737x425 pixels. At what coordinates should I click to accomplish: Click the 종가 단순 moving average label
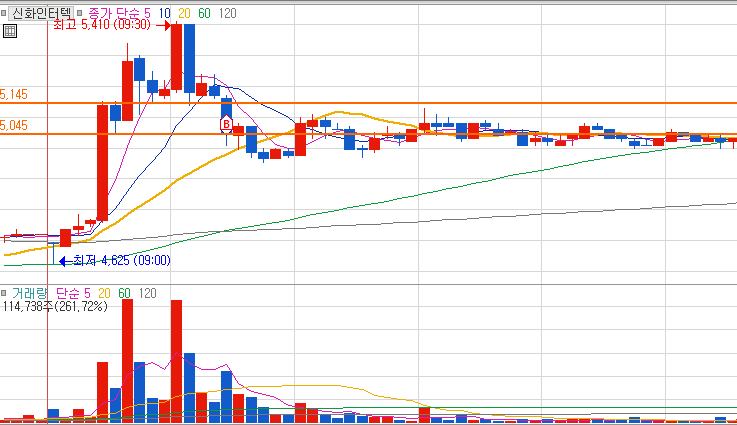click(x=115, y=14)
